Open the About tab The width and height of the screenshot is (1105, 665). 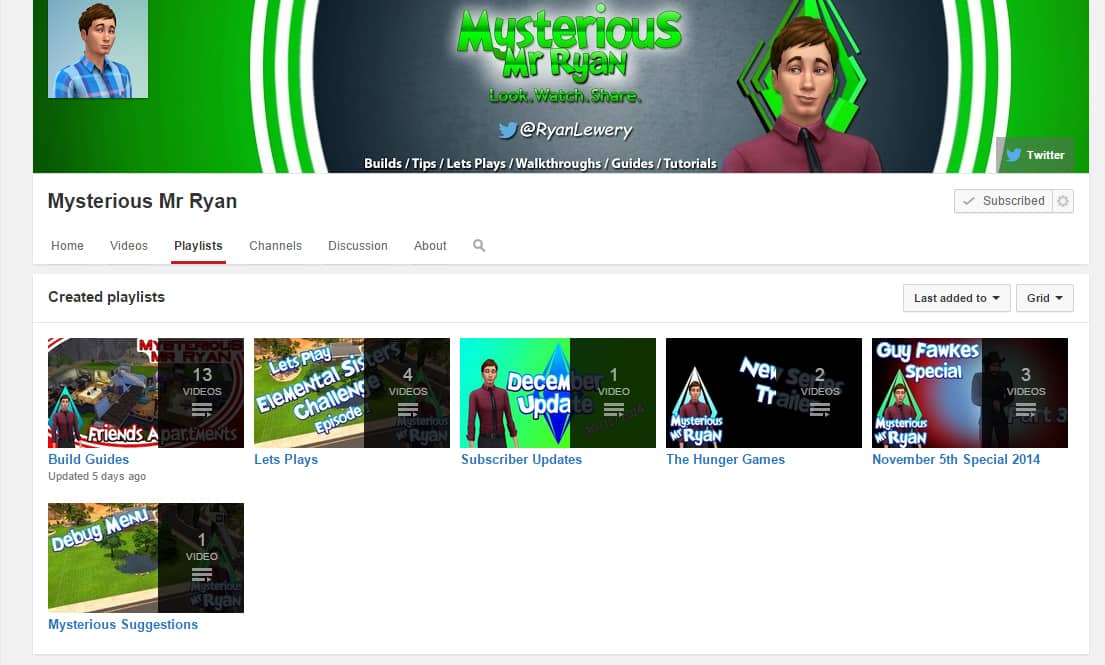[x=430, y=246]
